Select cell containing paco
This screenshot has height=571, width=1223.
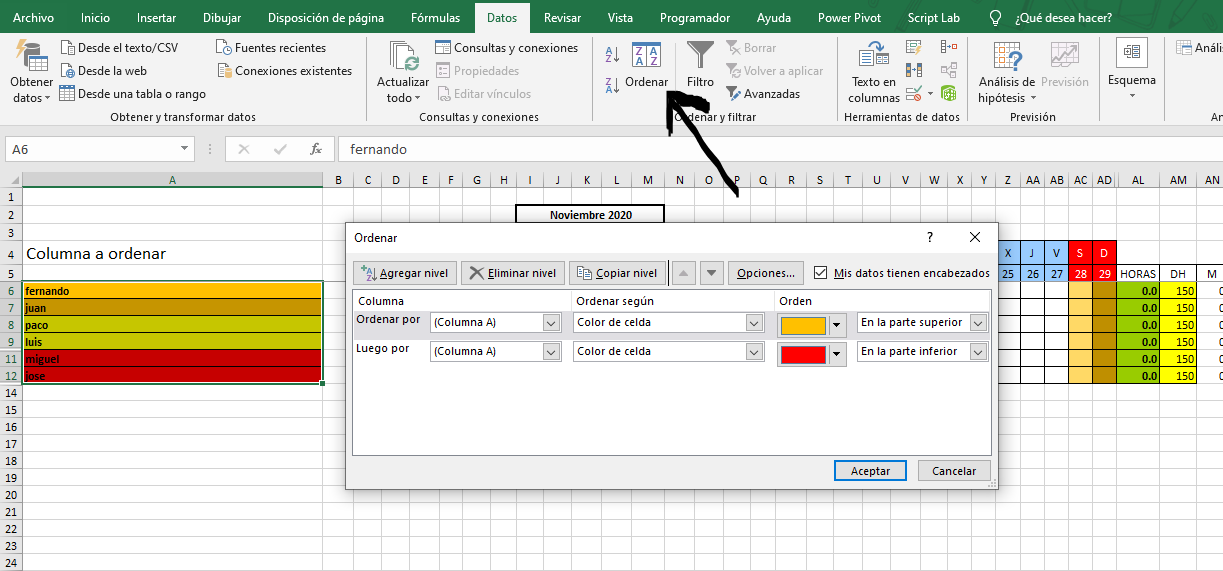tap(172, 325)
